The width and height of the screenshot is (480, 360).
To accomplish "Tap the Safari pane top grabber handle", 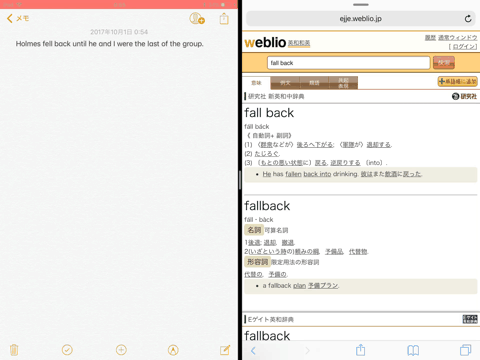I will [x=361, y=5].
